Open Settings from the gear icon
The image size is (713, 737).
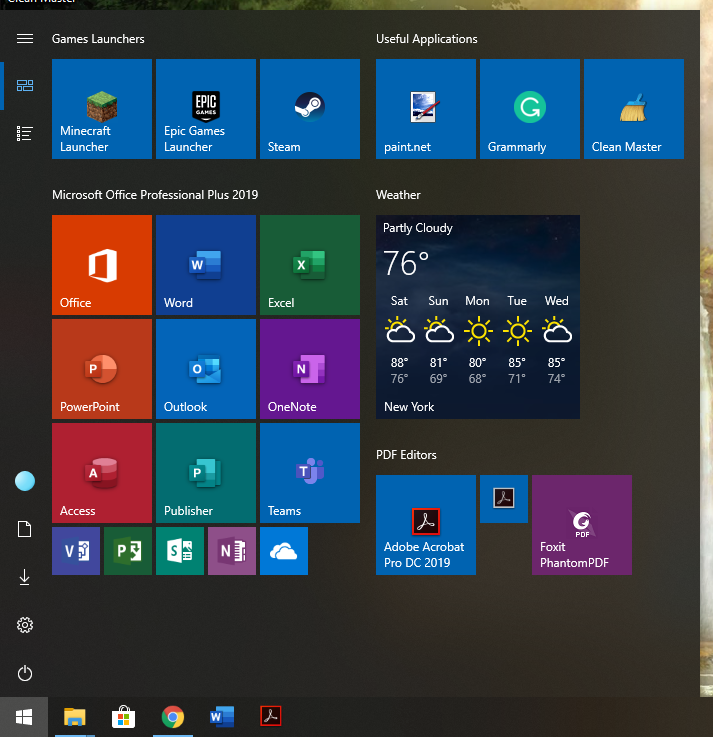25,625
